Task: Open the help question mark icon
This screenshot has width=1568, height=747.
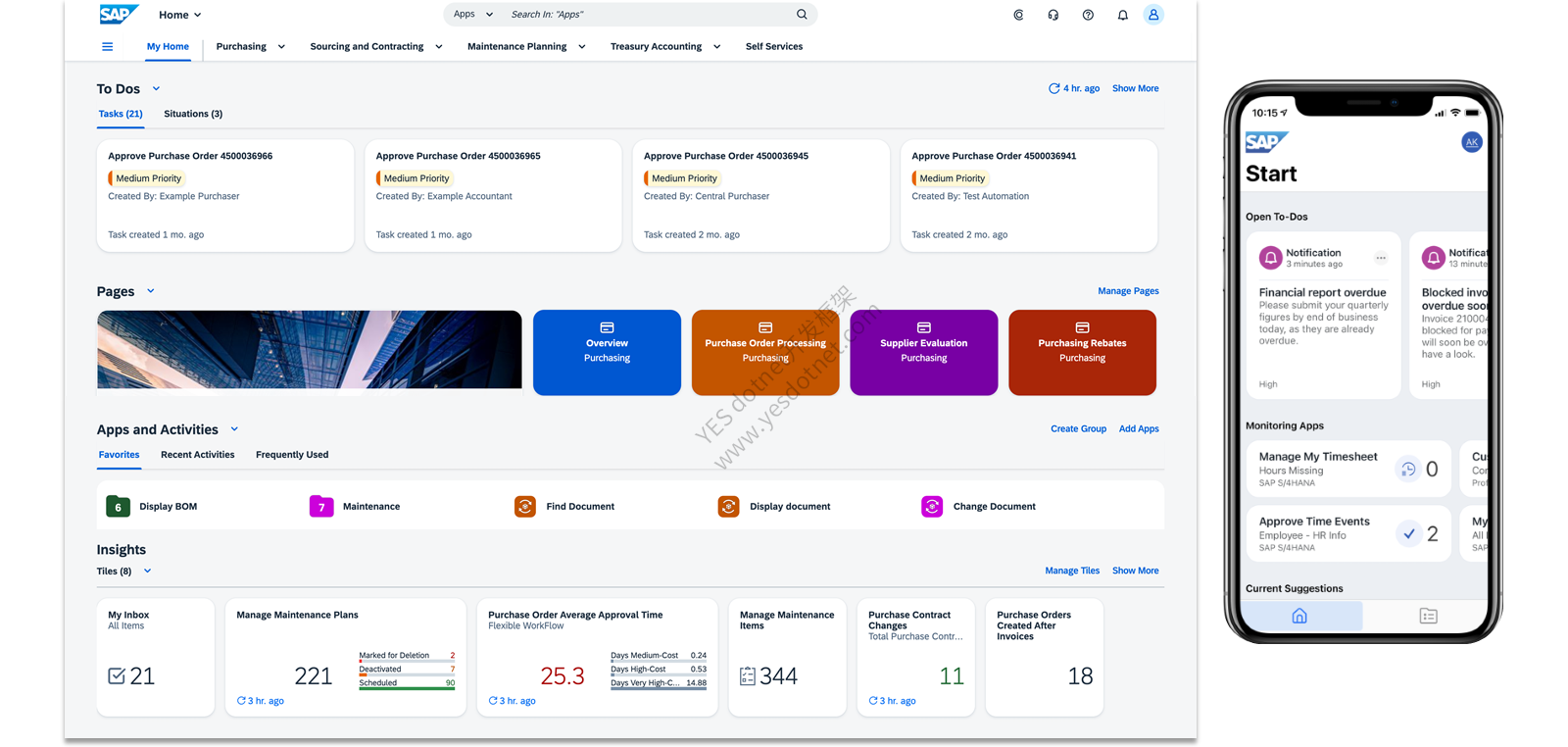Action: [1088, 15]
